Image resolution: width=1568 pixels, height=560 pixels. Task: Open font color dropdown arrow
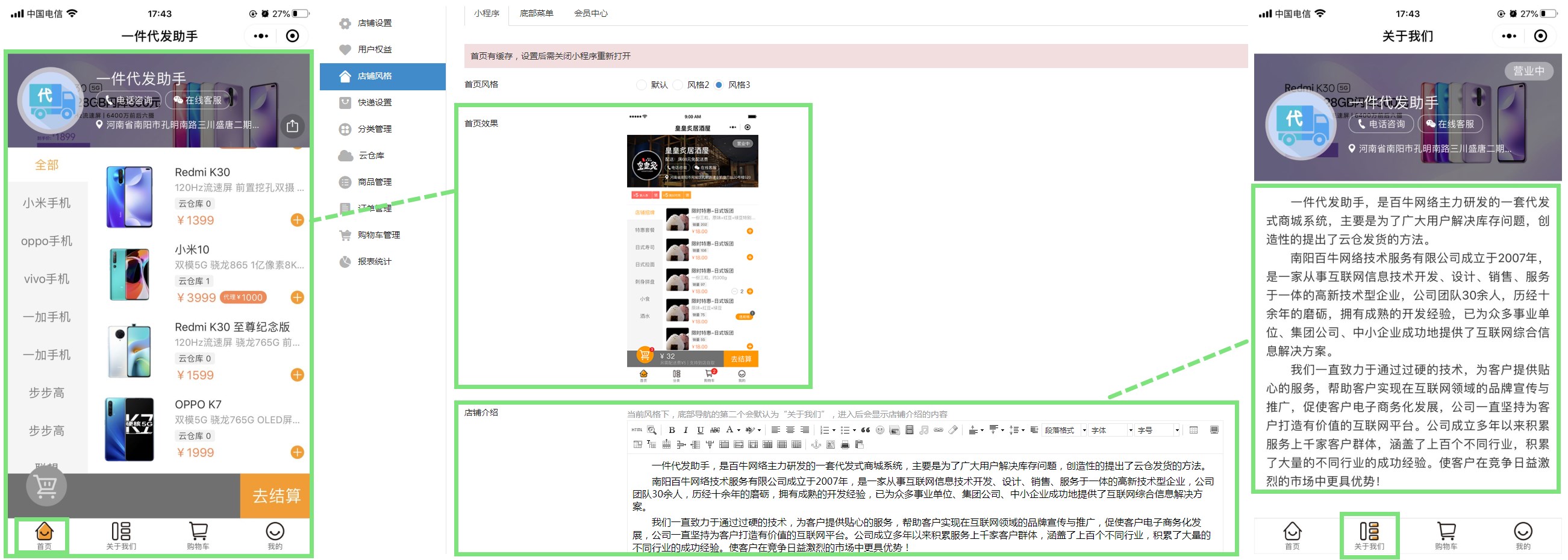click(x=739, y=430)
